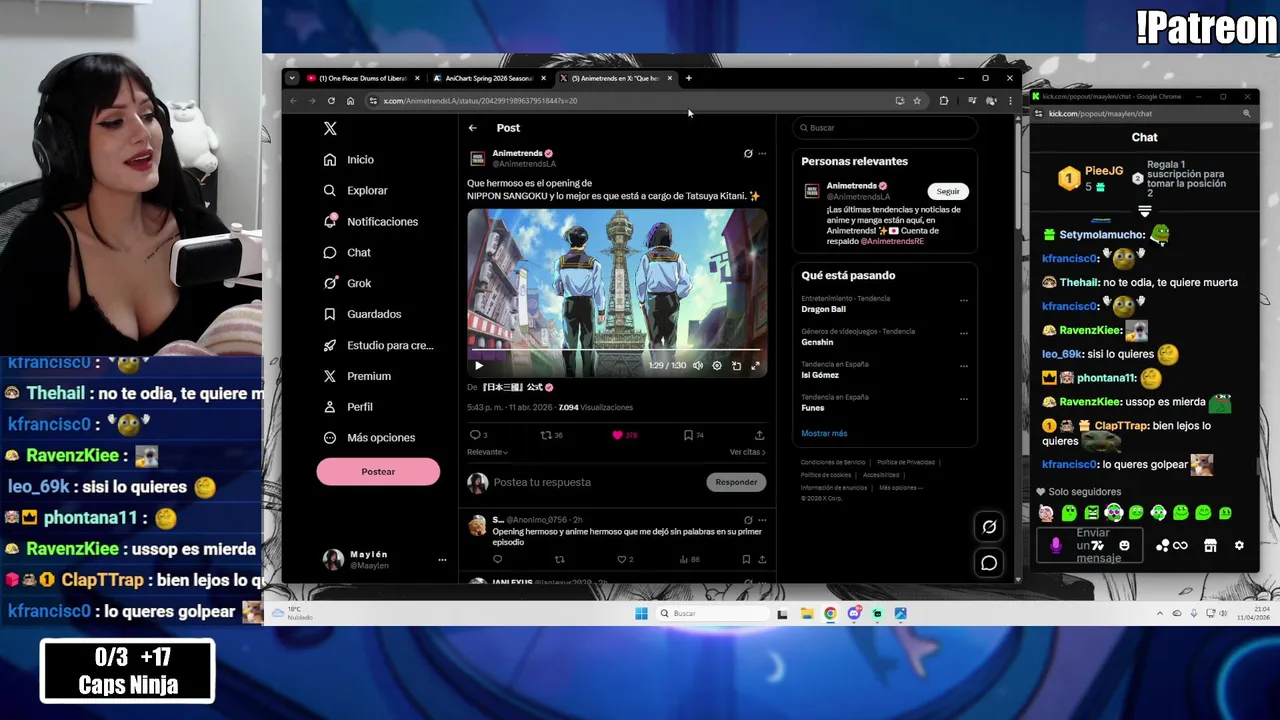This screenshot has width=1280, height=720.
Task: Open File Explorer from taskbar
Action: [806, 614]
